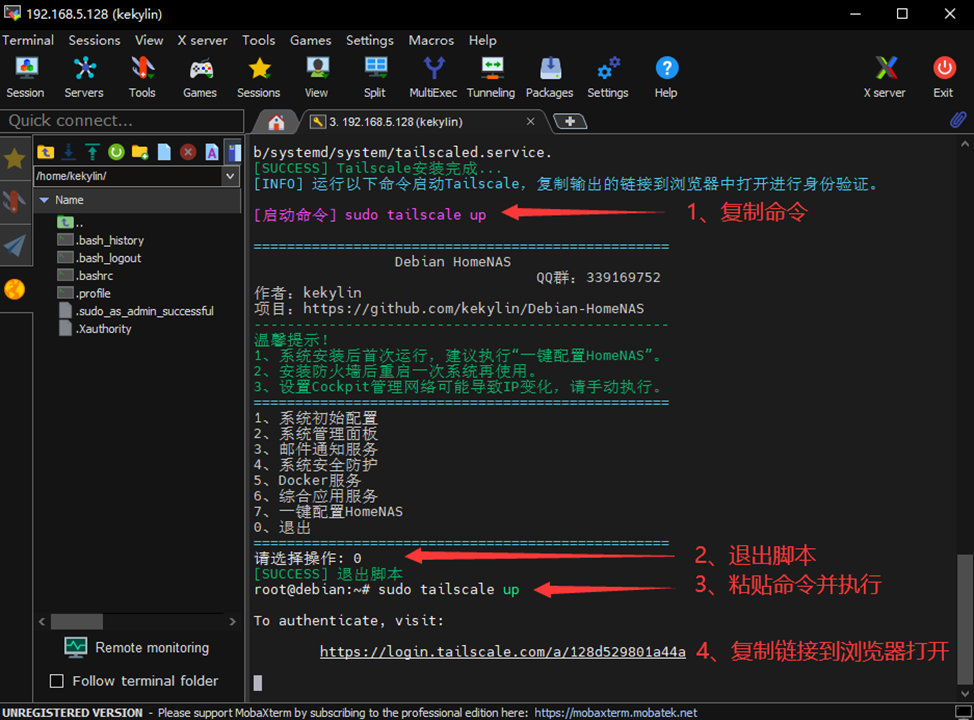This screenshot has height=720, width=974.
Task: Open a new tab with plus button
Action: pos(570,121)
